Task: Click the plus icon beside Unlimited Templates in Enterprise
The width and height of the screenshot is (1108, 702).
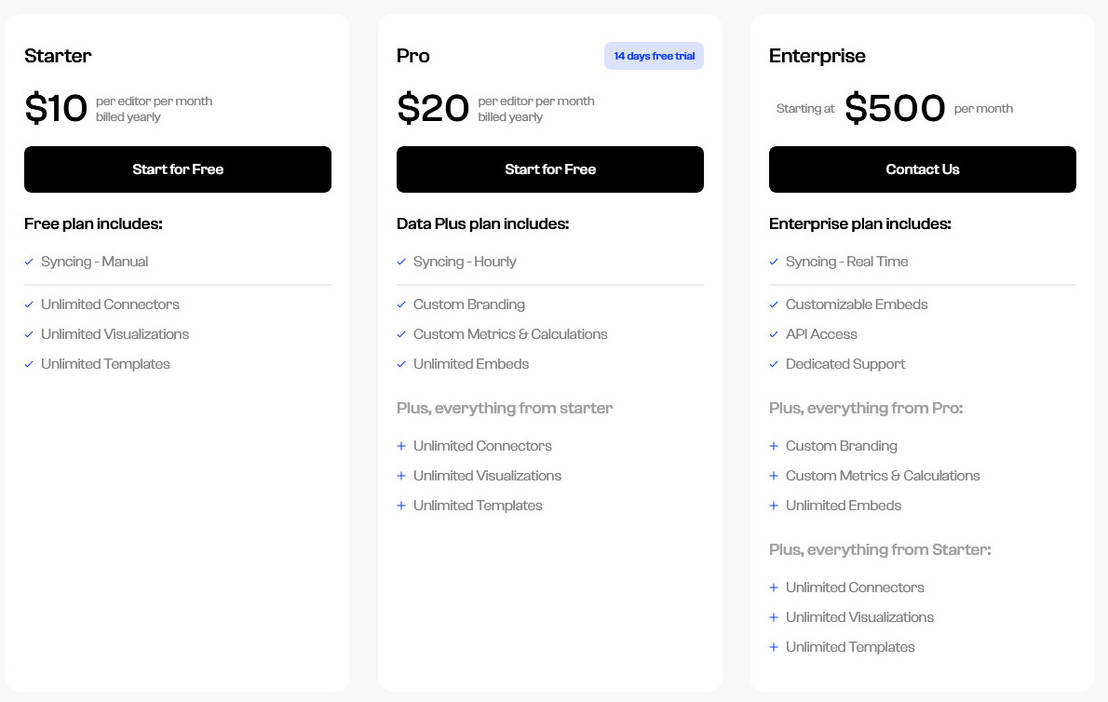Action: point(773,647)
